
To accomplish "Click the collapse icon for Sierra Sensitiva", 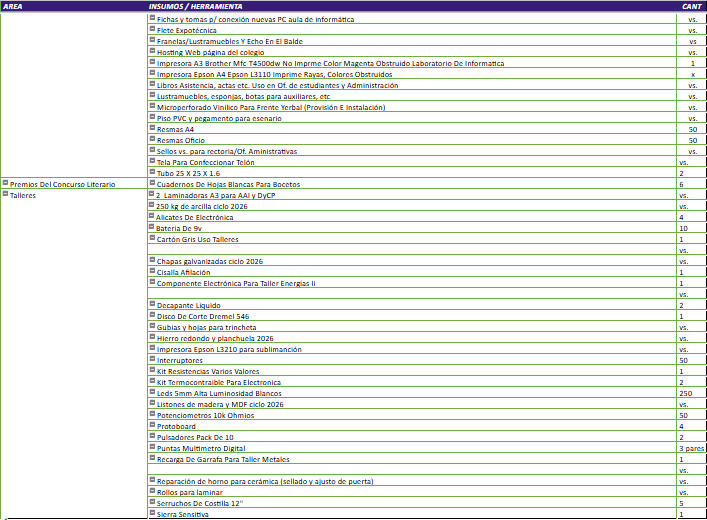I will (153, 514).
